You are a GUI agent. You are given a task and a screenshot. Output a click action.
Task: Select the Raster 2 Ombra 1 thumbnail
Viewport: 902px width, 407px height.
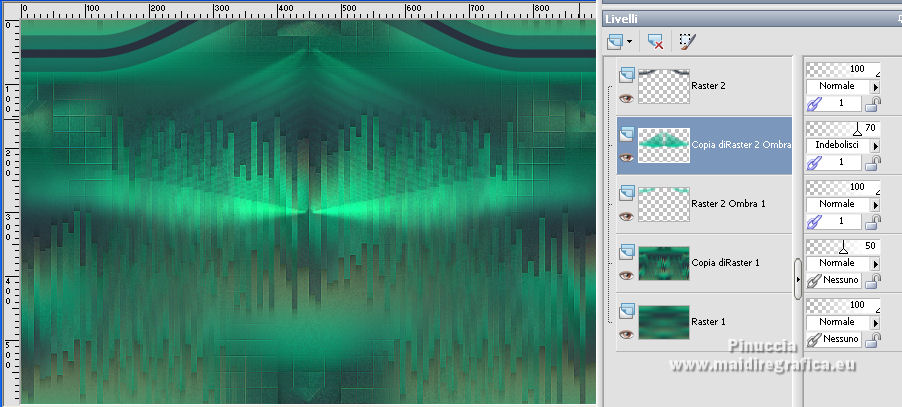click(664, 204)
